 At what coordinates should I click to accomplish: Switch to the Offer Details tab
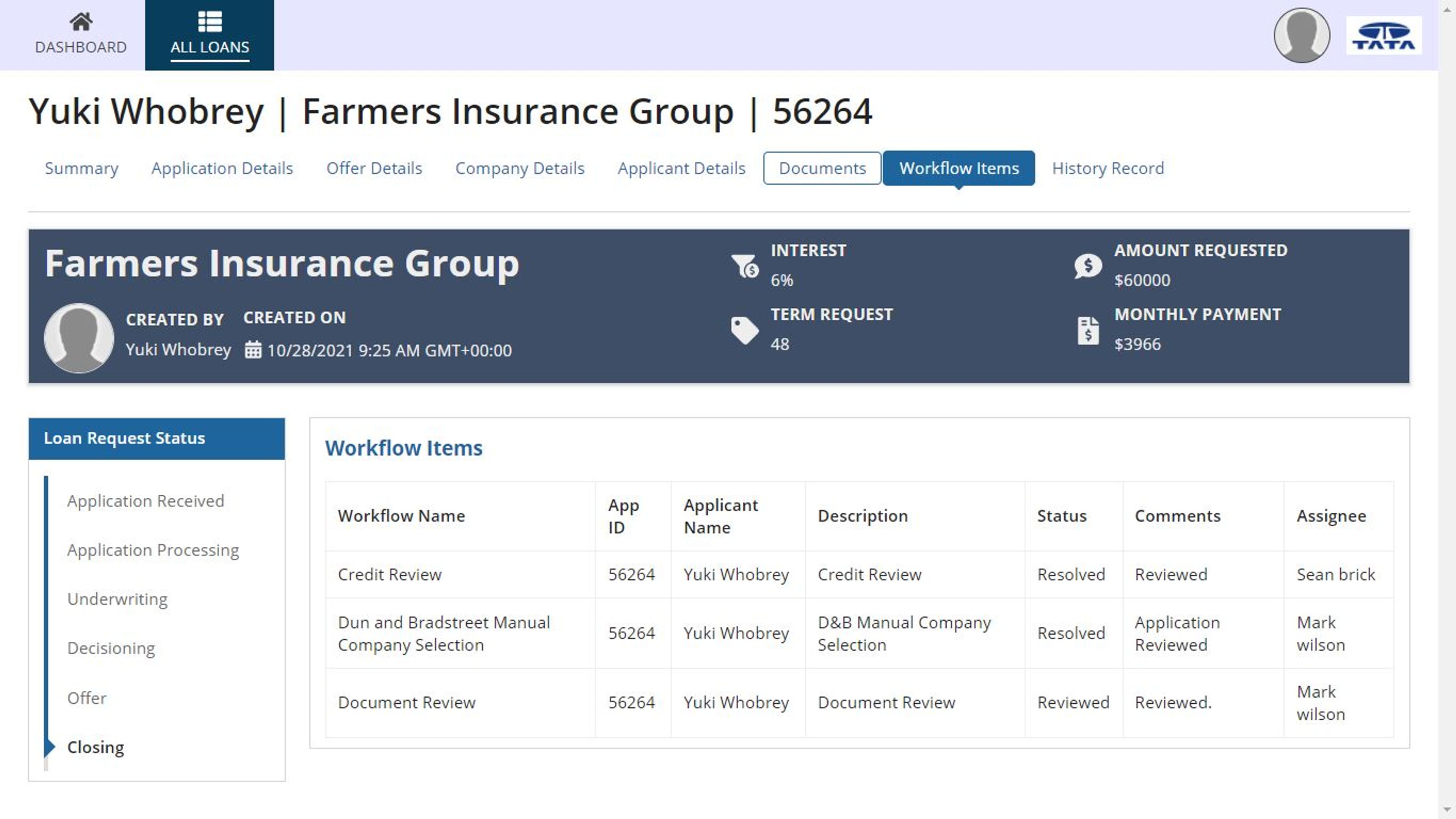(x=374, y=168)
